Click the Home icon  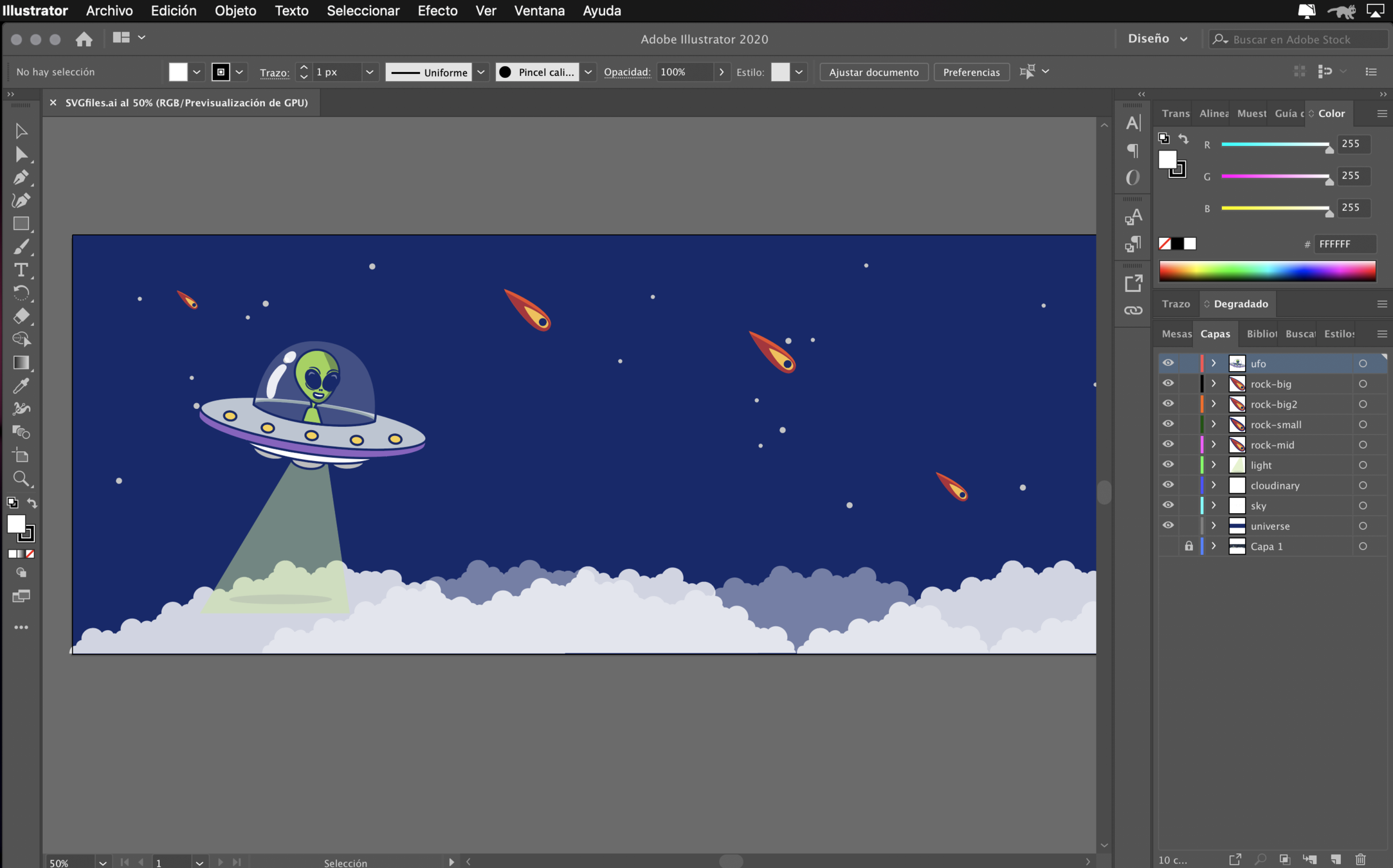pyautogui.click(x=84, y=39)
